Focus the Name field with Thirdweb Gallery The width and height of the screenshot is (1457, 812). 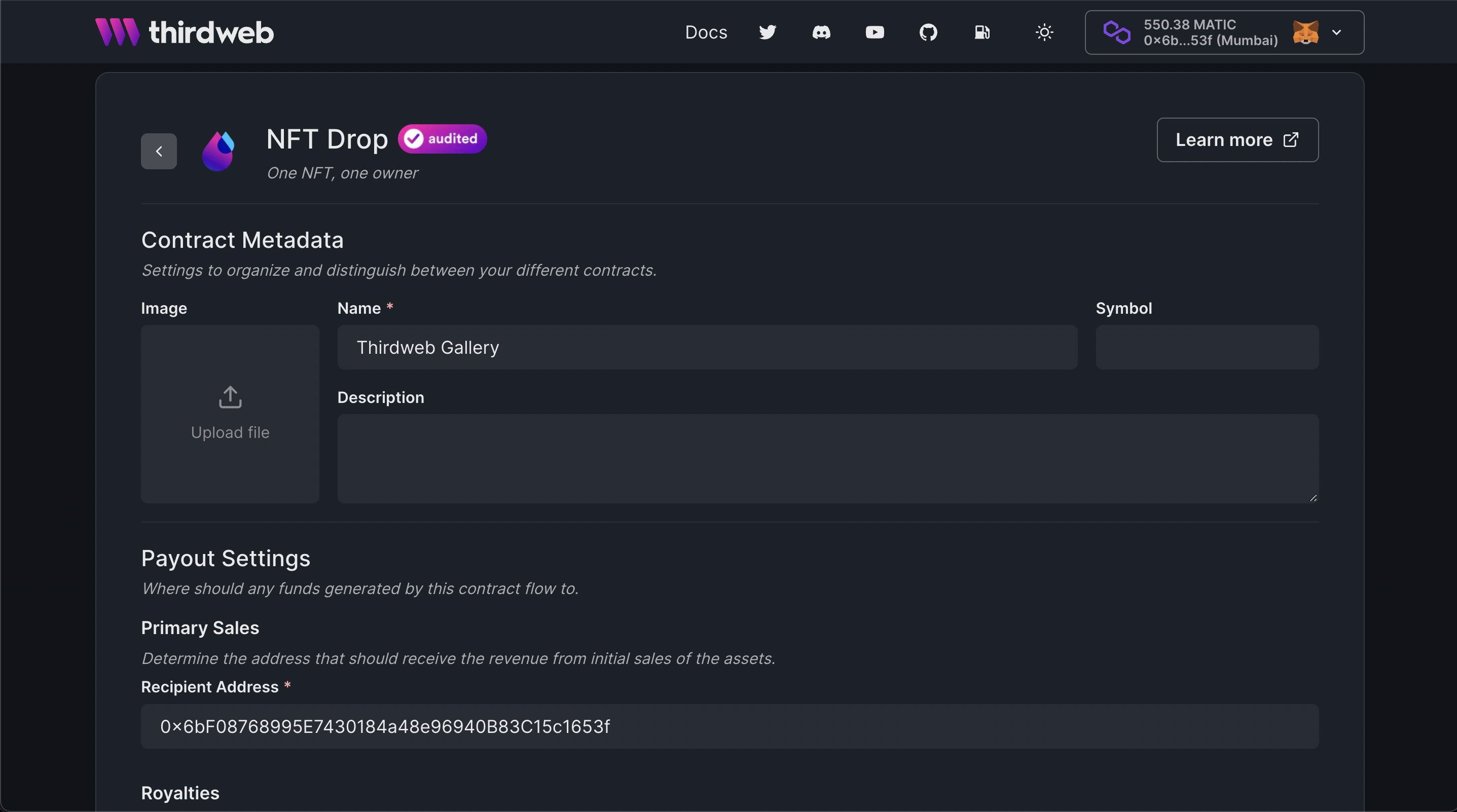tap(708, 347)
